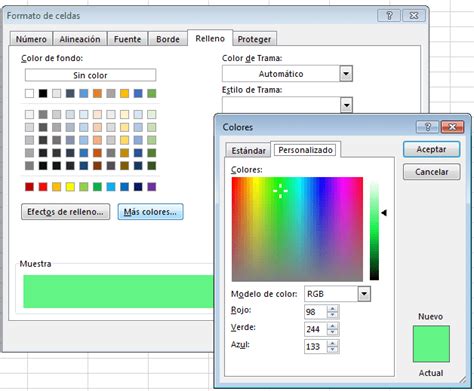
Task: Decrease the Rojo value with down arrow
Action: point(332,315)
